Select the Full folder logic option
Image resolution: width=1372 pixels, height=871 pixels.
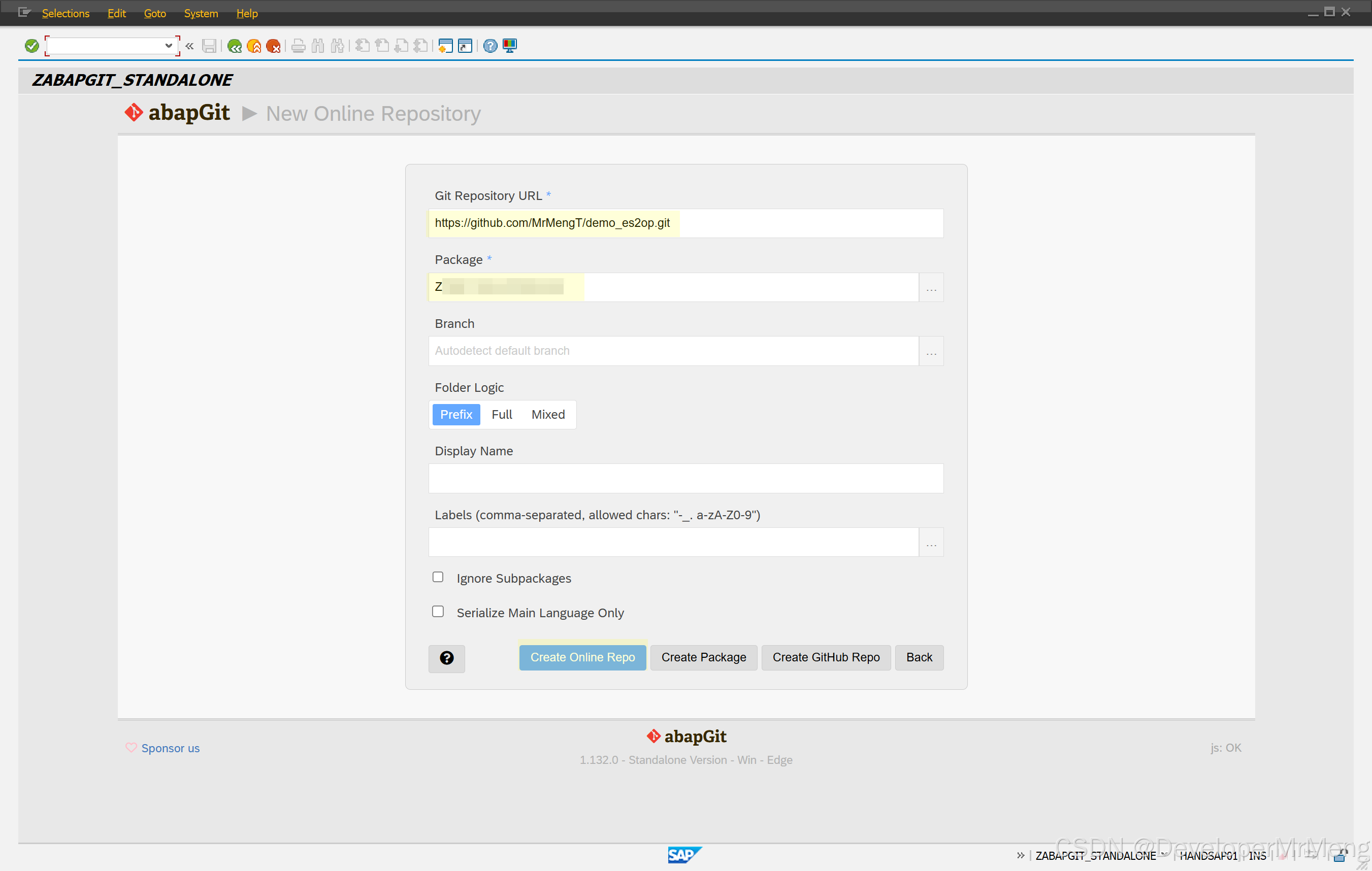click(x=501, y=414)
